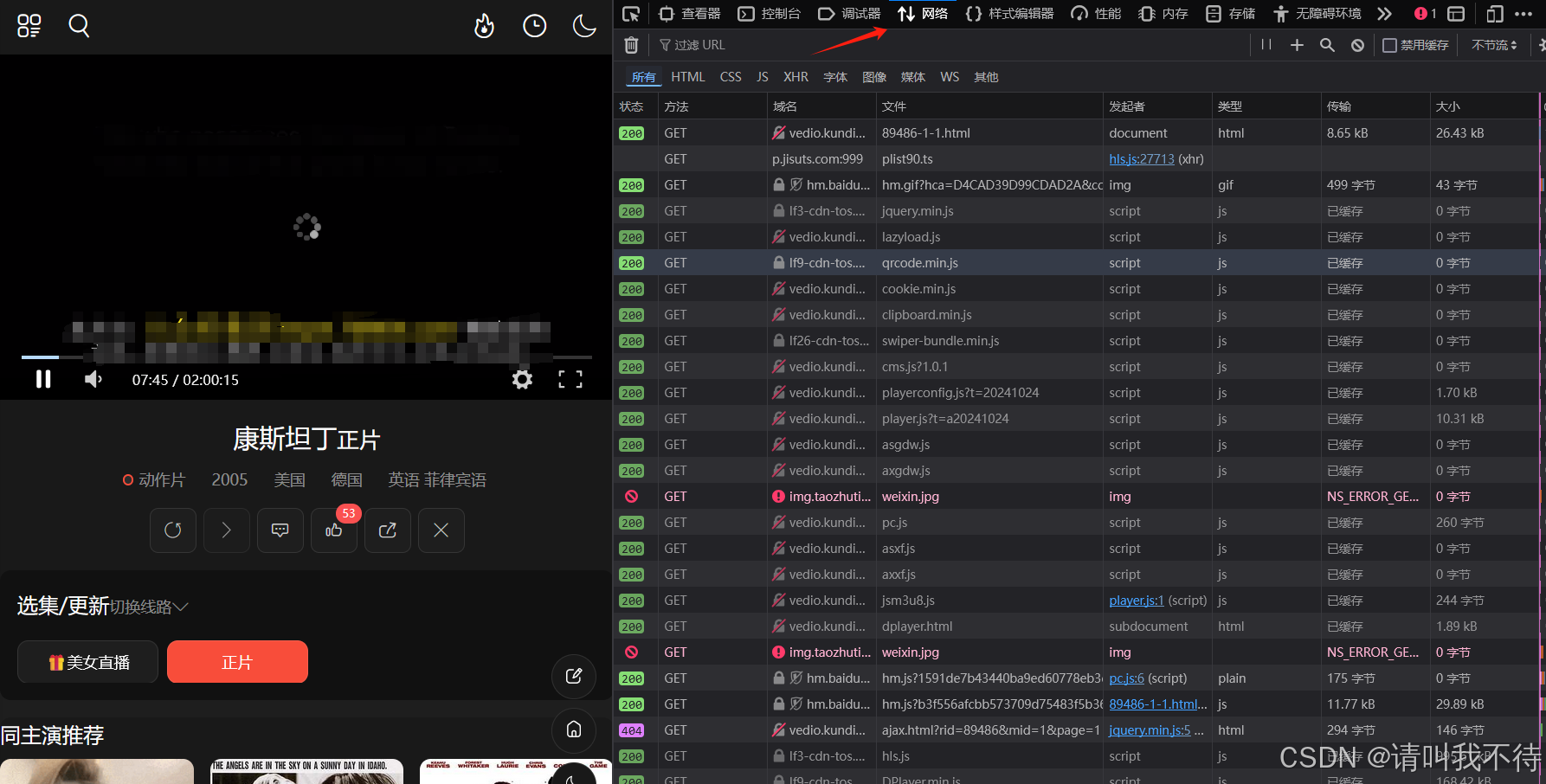This screenshot has height=784, width=1546.
Task: Open the trending flame icon
Action: (484, 26)
